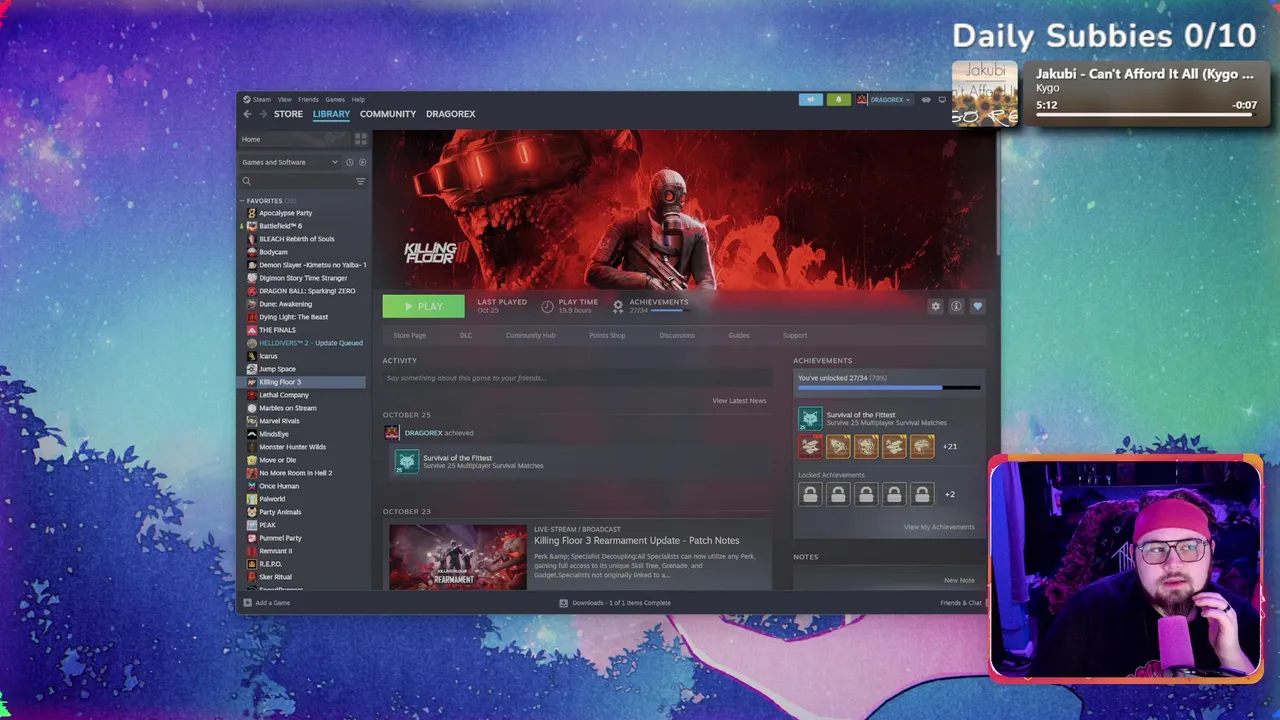The width and height of the screenshot is (1280, 720).
Task: Click the blue announcements megaphone button
Action: [x=811, y=99]
